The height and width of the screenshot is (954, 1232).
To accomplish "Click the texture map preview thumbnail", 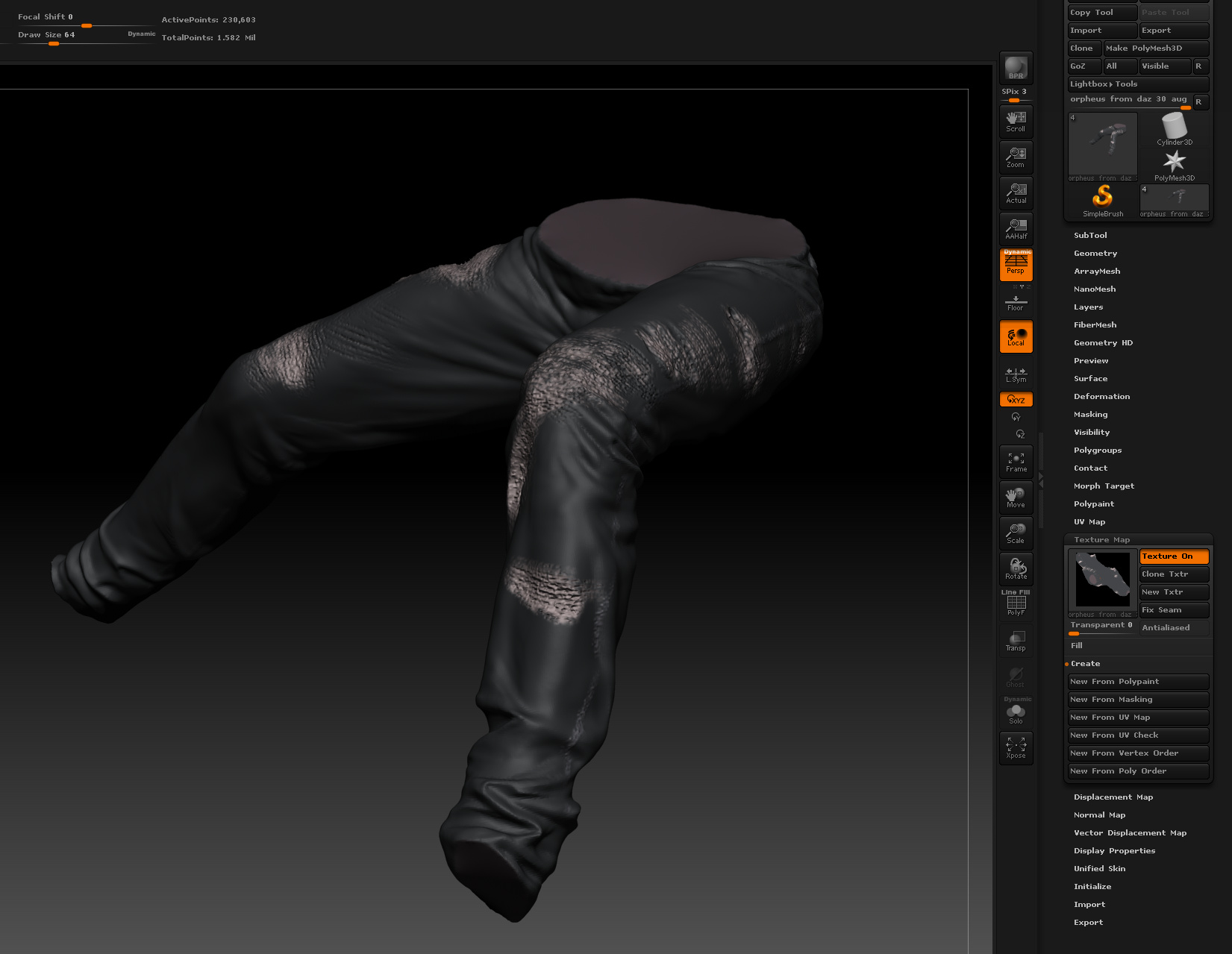I will (x=1103, y=583).
